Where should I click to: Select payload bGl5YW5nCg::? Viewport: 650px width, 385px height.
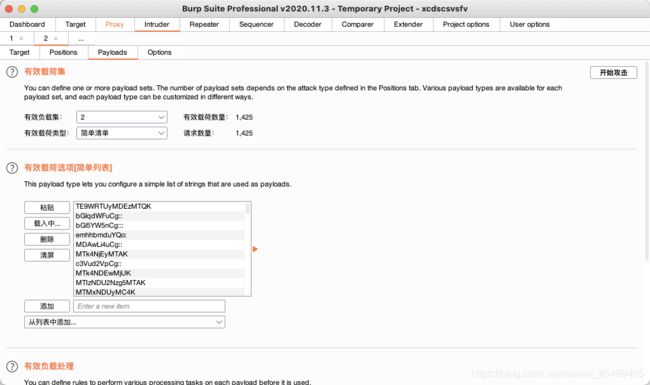[x=160, y=225]
